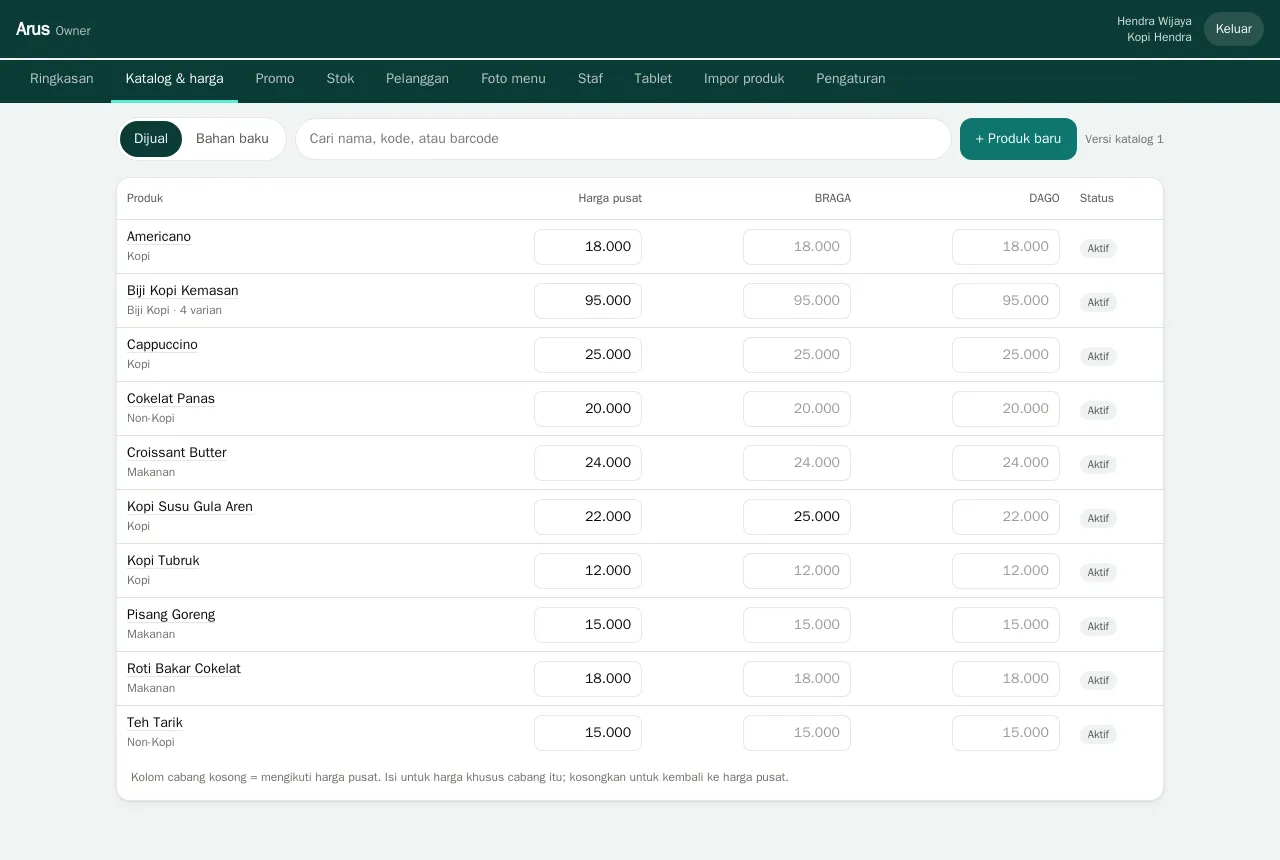Open the Pengaturan tab
The width and height of the screenshot is (1280, 860).
point(851,79)
